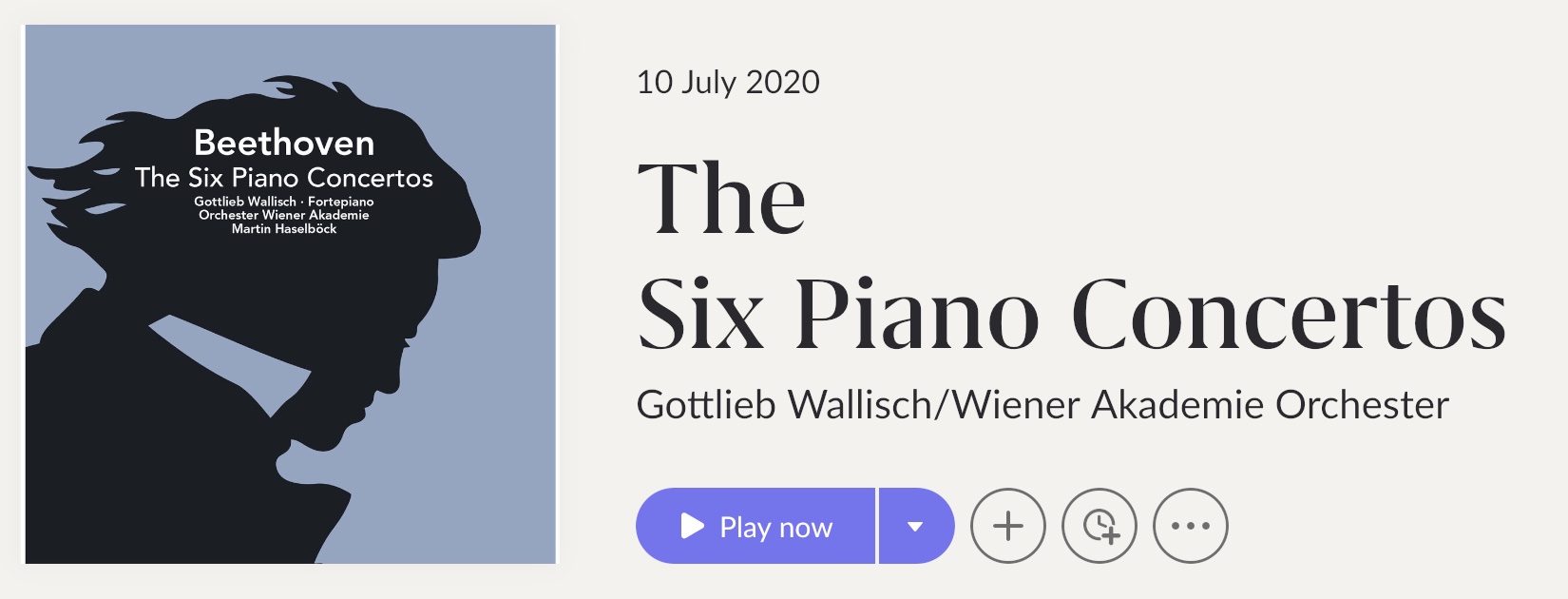Open Wiener Akademie Orchester artist link
The height and width of the screenshot is (599, 1568).
tap(1201, 405)
